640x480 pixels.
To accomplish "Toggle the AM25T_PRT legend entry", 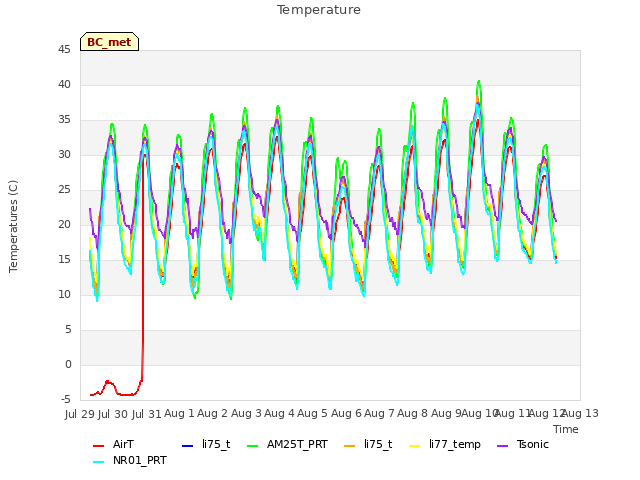I will (287, 444).
